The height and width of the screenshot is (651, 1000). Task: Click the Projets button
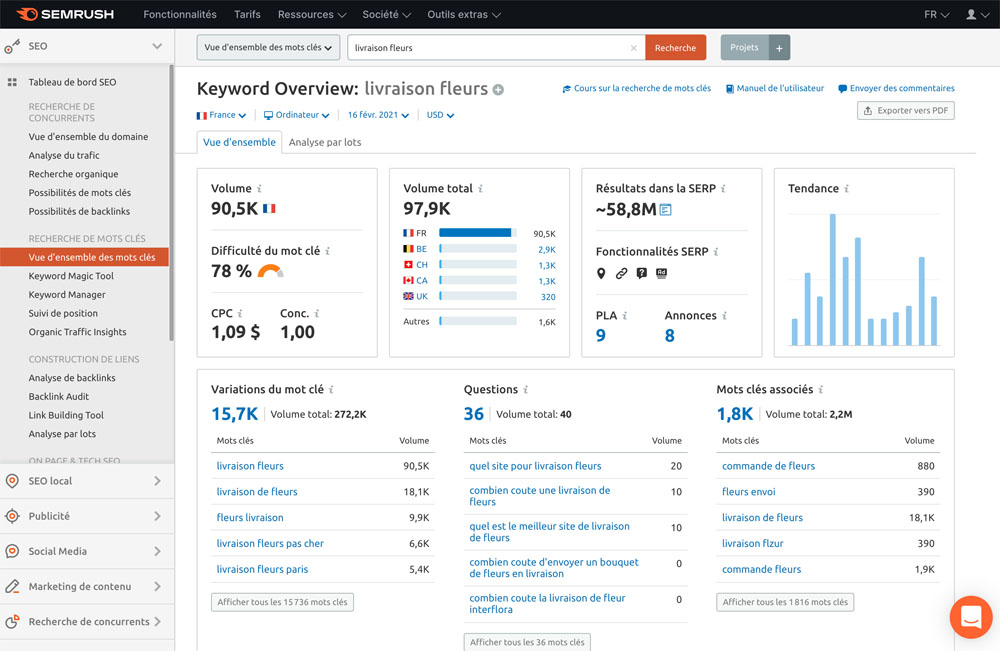(x=745, y=48)
